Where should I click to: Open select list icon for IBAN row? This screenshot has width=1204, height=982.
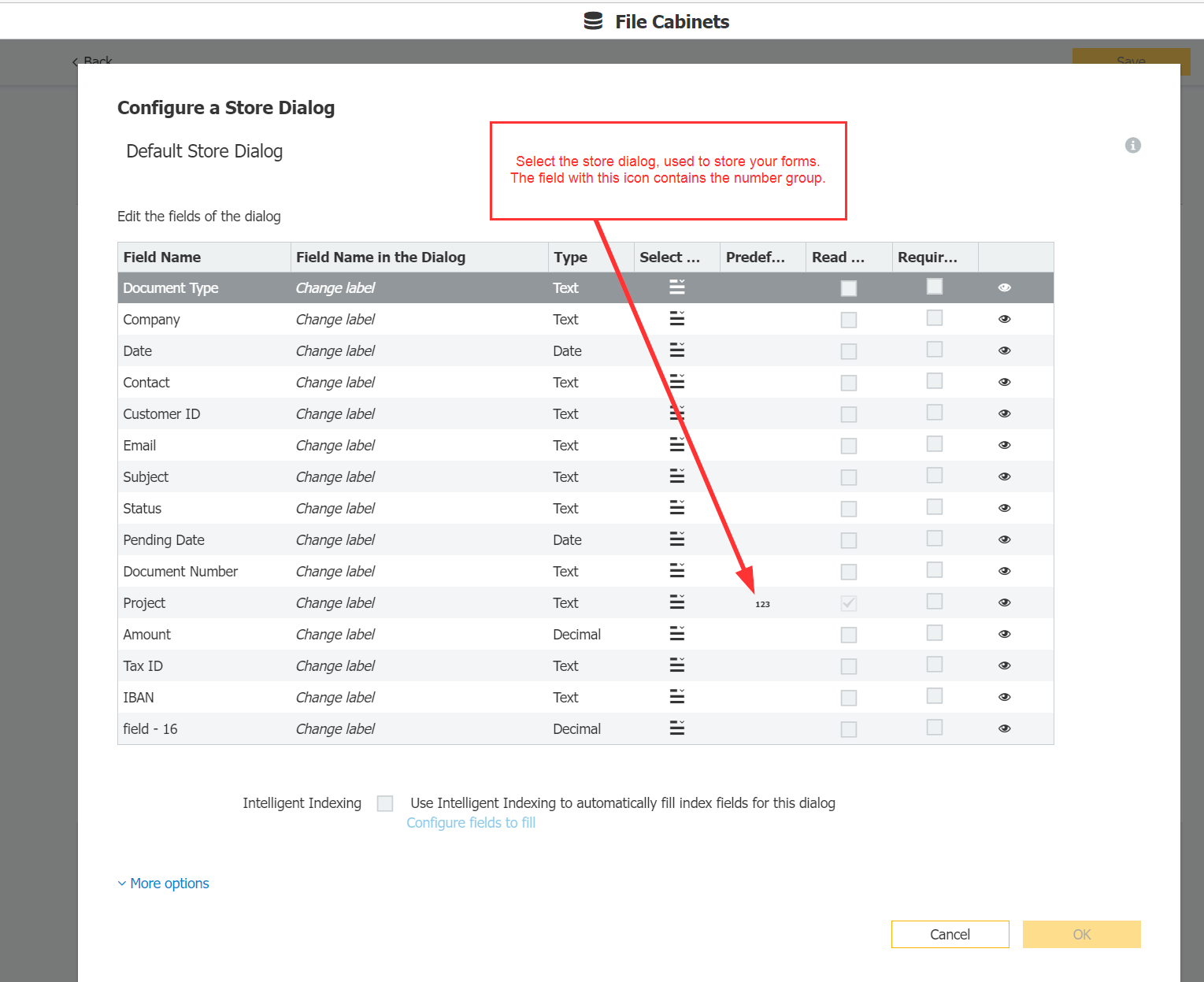(676, 697)
